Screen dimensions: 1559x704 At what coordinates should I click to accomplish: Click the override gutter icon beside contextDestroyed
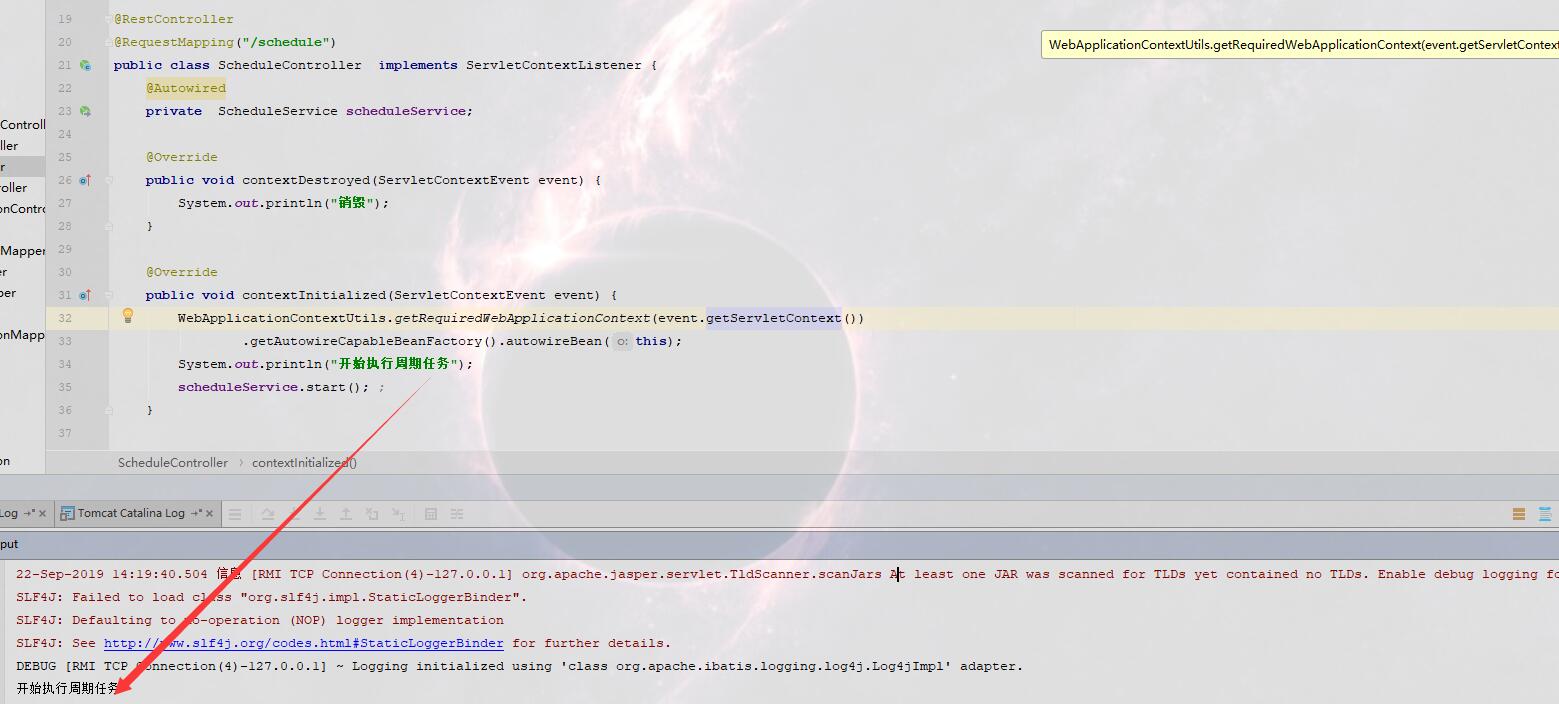coord(85,180)
